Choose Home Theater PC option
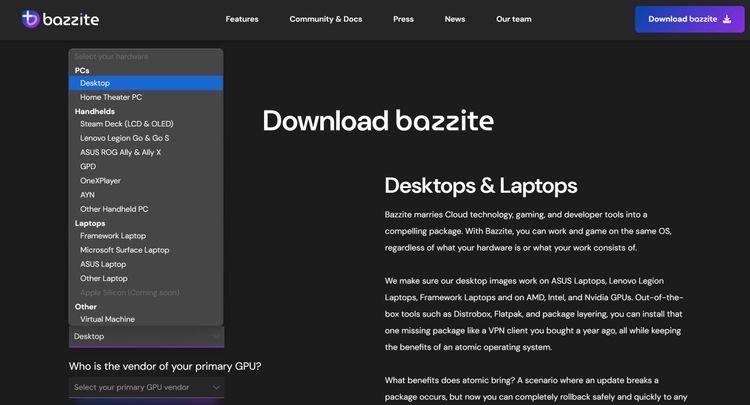This screenshot has width=750, height=405. point(146,97)
